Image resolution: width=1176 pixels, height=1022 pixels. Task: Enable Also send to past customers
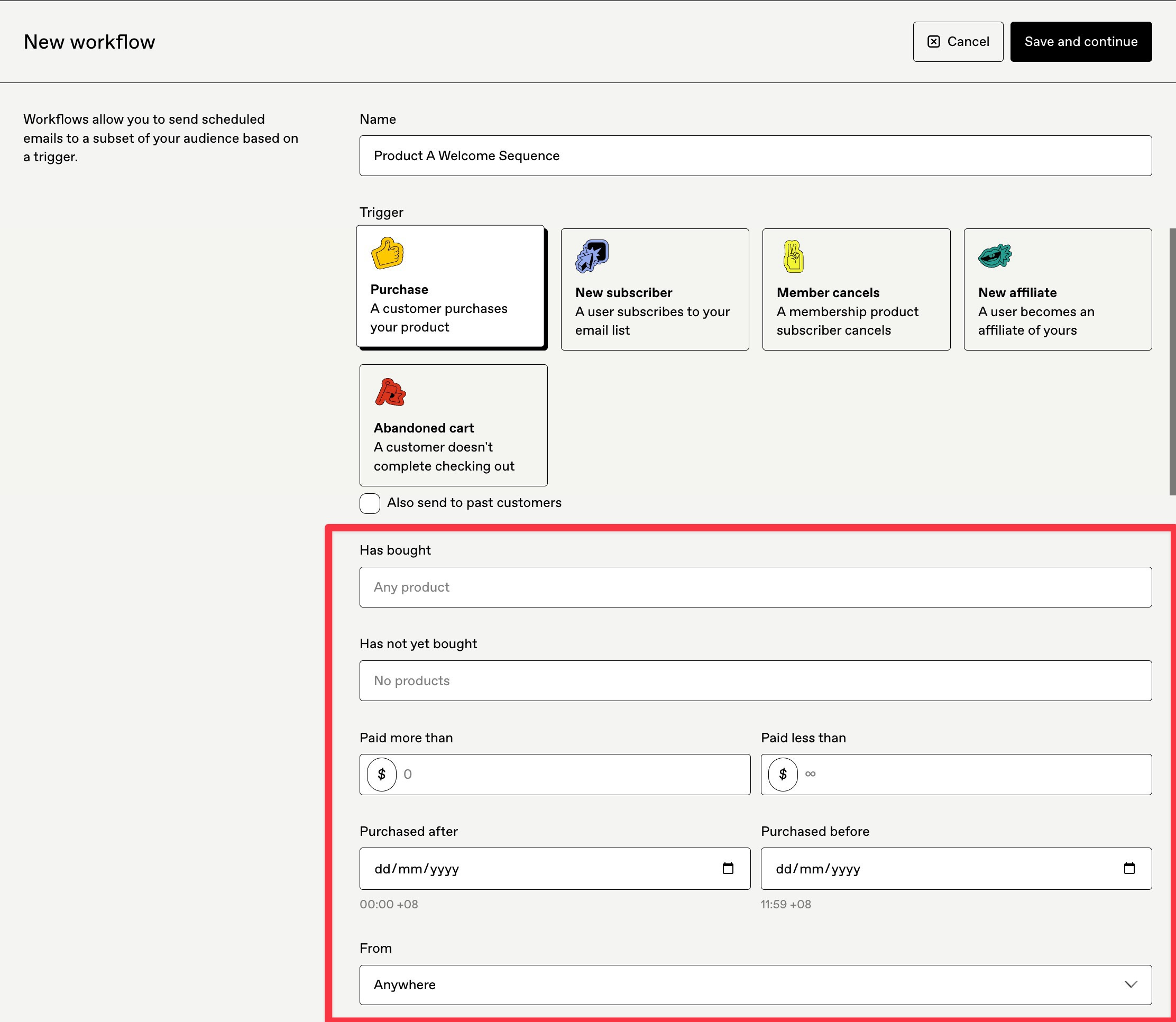point(370,503)
